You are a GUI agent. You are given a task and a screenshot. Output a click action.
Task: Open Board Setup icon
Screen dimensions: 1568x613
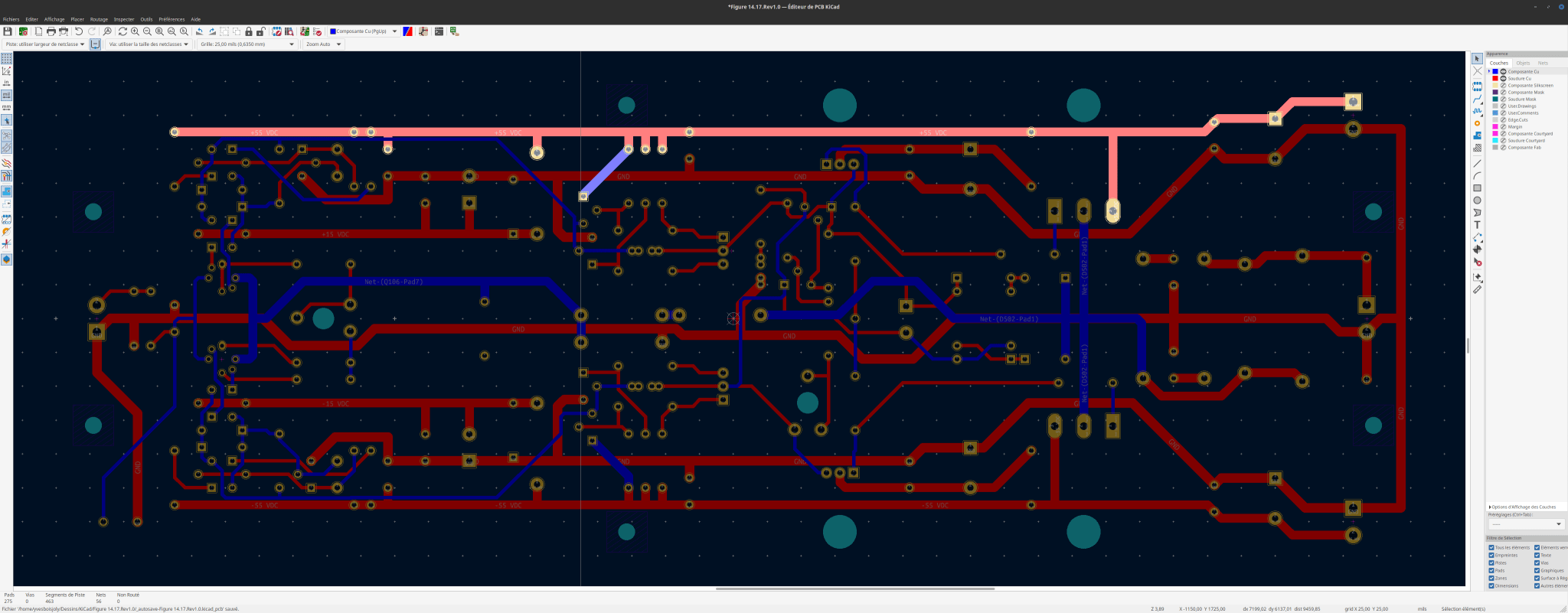coord(23,31)
